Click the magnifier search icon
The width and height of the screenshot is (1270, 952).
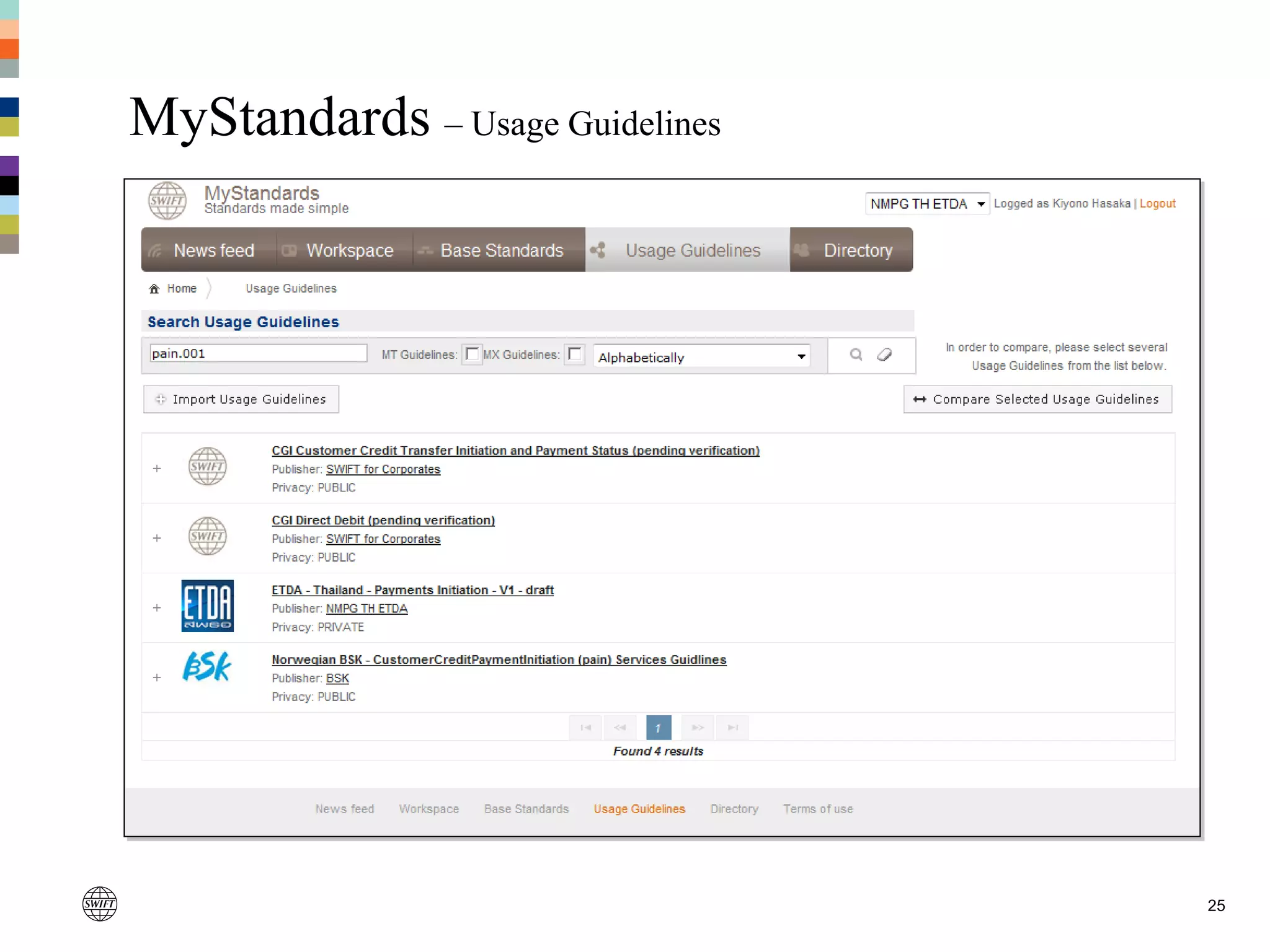coord(856,355)
